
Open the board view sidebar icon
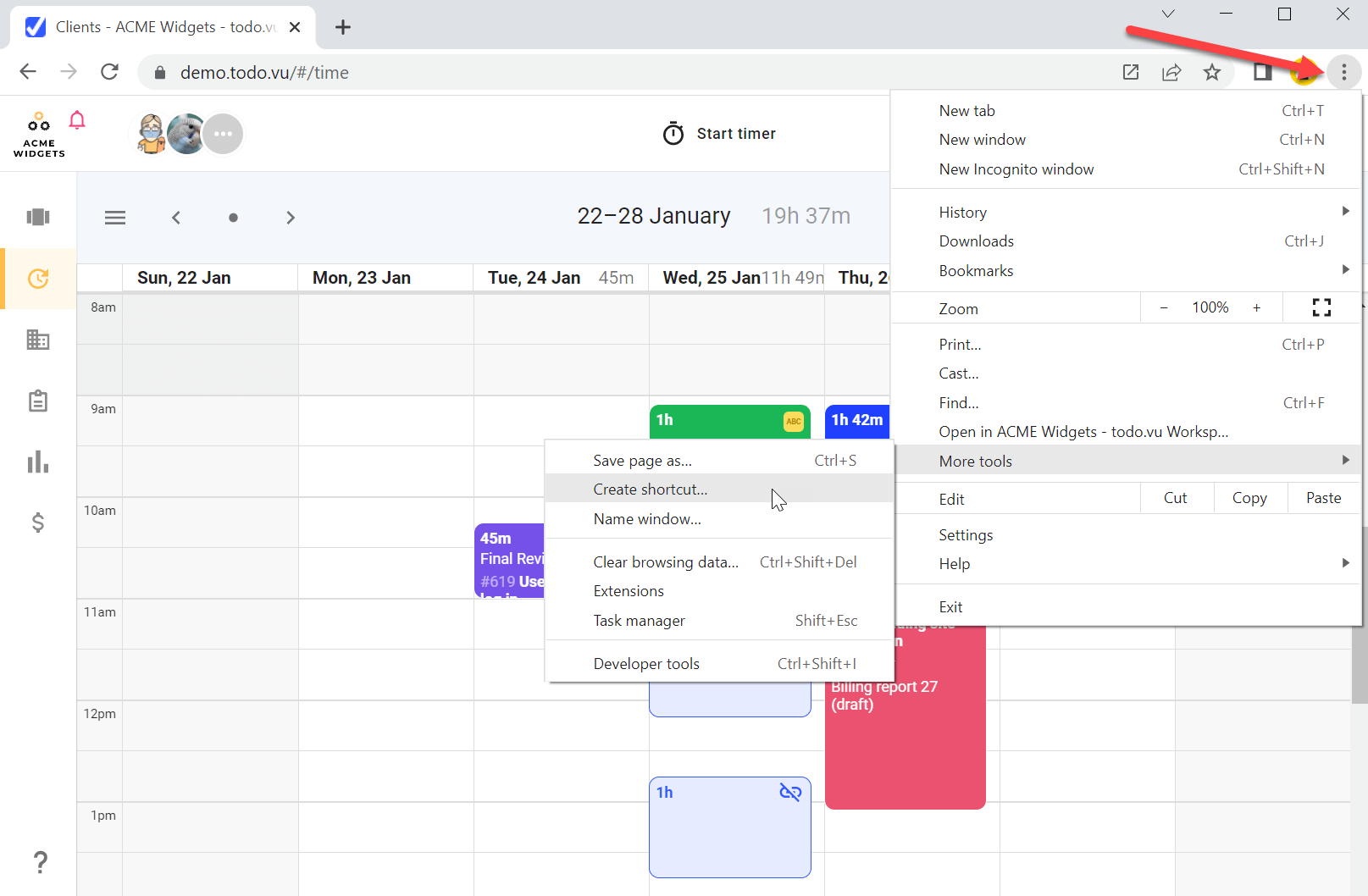coord(38,217)
